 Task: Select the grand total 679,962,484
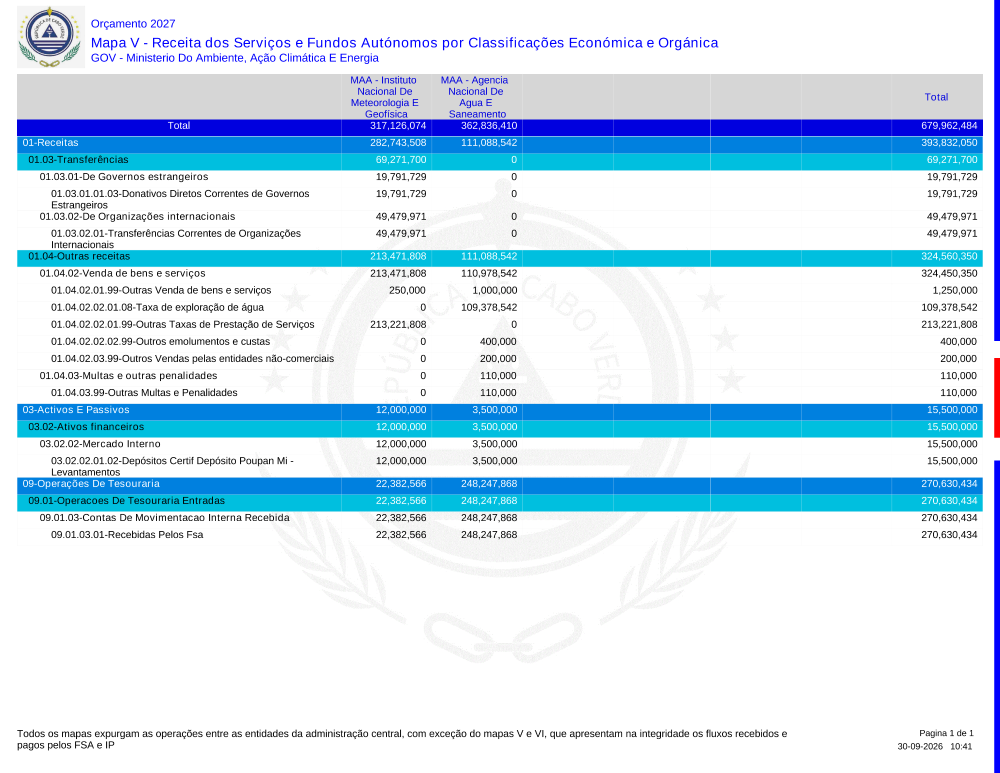(949, 126)
